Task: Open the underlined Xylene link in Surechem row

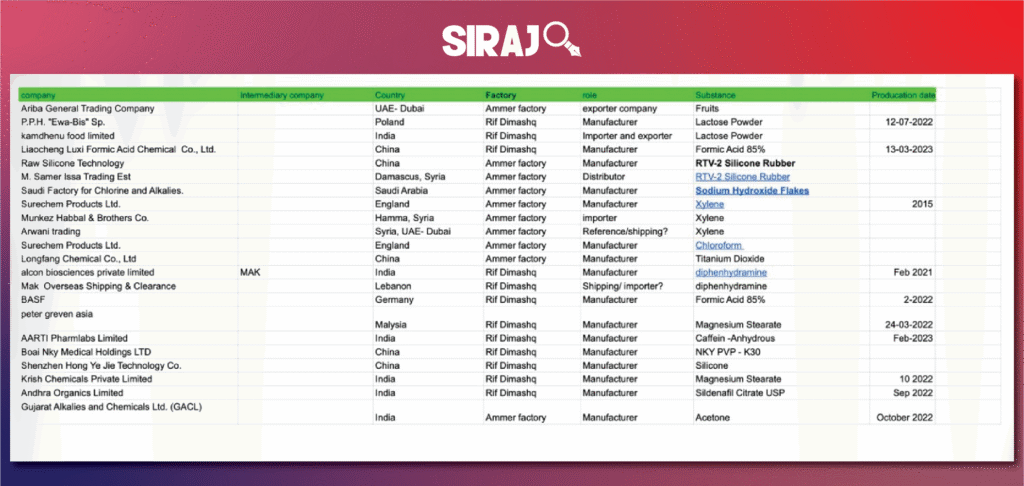Action: pos(709,204)
